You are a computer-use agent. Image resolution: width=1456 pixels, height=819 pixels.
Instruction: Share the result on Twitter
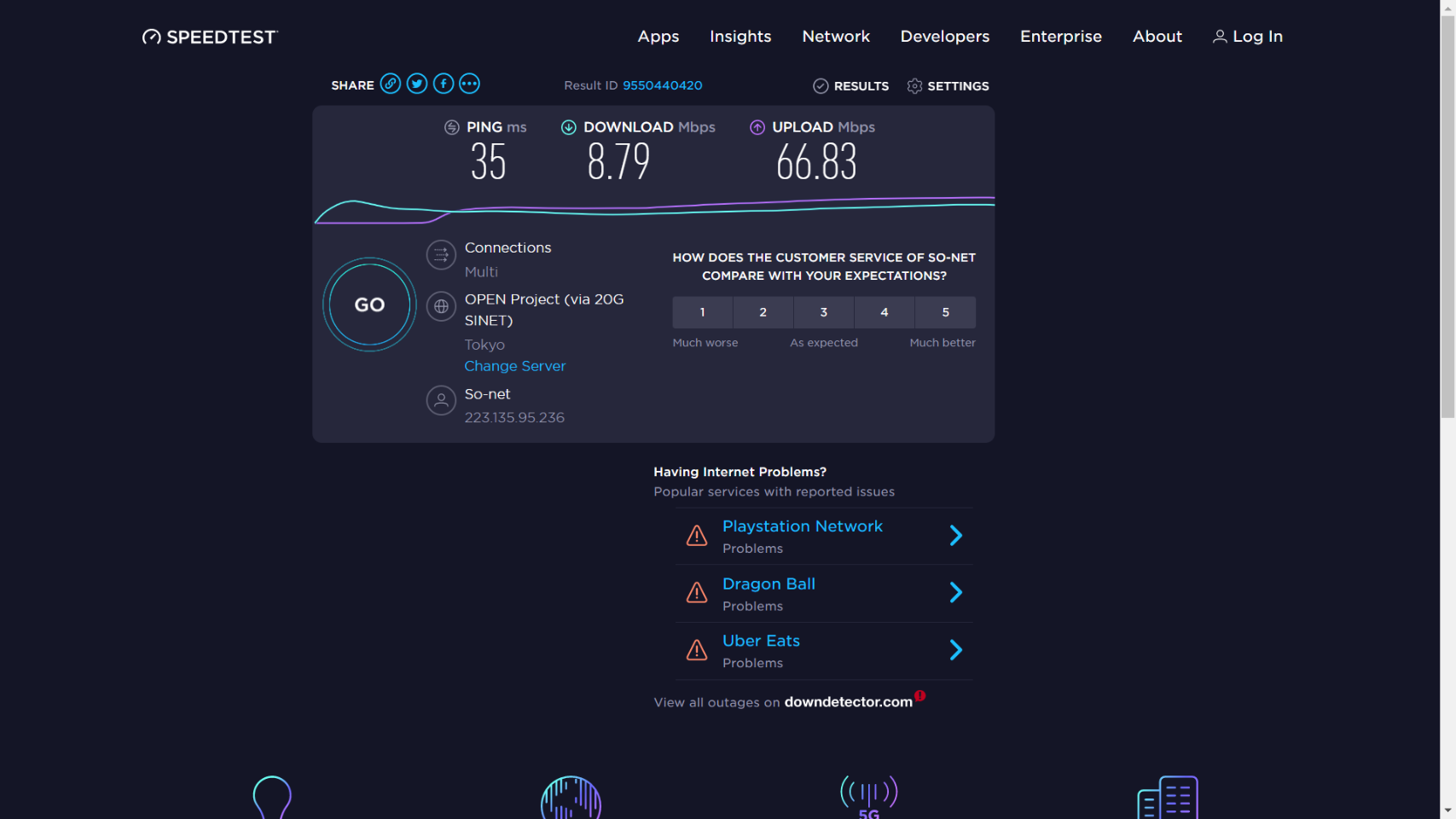[x=417, y=84]
